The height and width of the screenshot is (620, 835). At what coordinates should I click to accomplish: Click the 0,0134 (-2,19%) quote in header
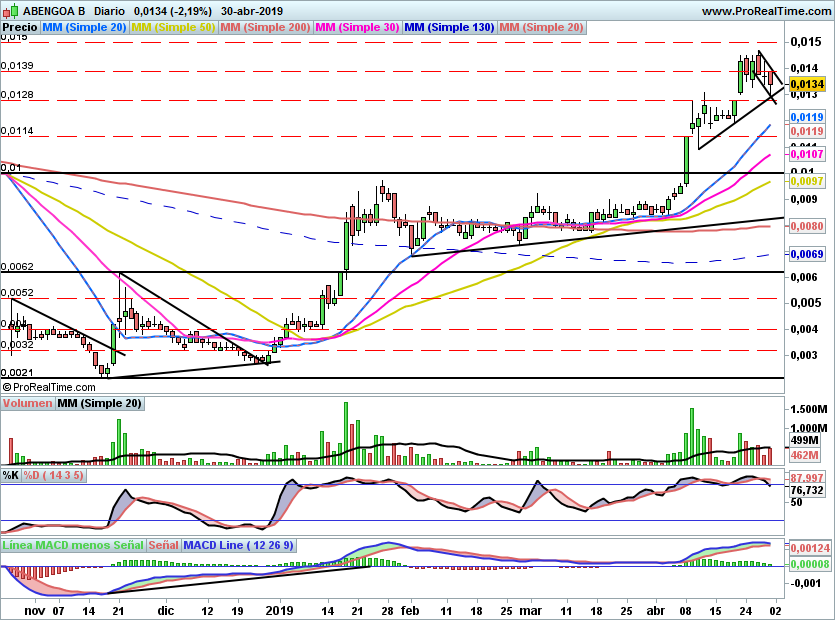[173, 11]
